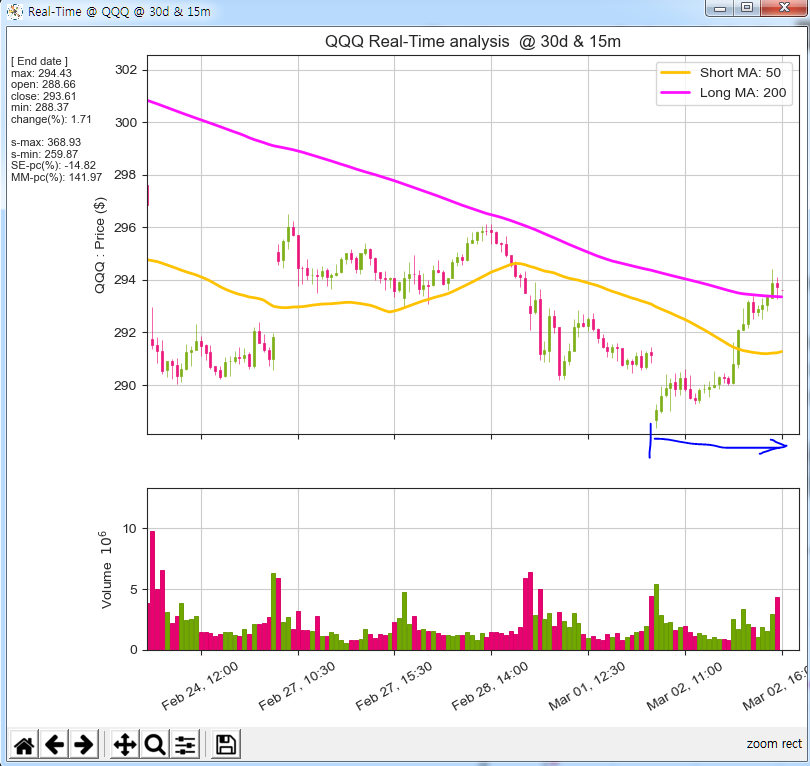The width and height of the screenshot is (810, 766).
Task: Save the figure with floppy icon
Action: [226, 744]
